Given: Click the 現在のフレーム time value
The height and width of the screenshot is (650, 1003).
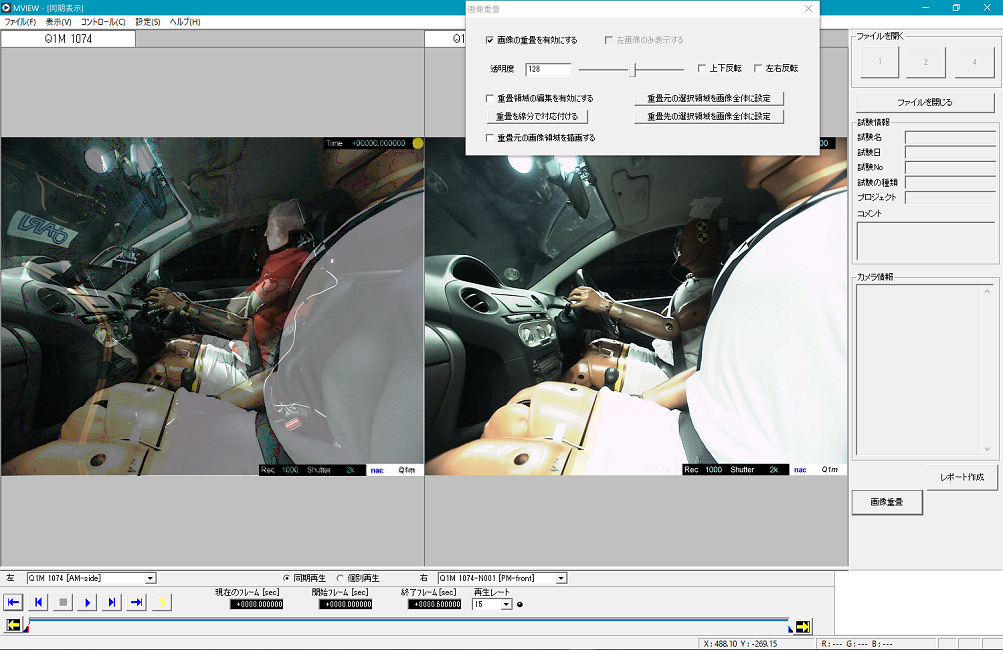Looking at the screenshot, I should (x=257, y=605).
